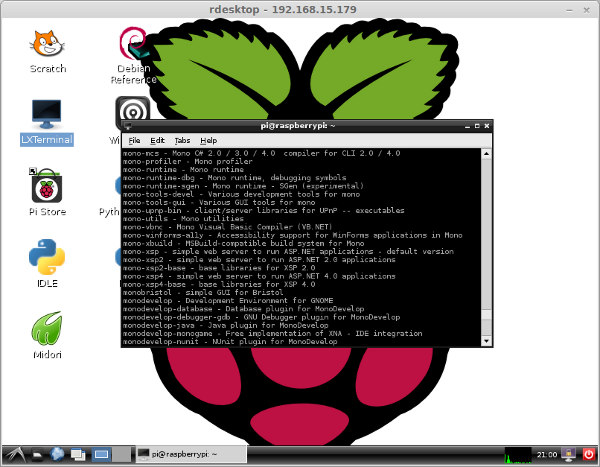The image size is (600, 467).
Task: Click the 'mono-vbnc' Visual Basic Compiler line
Action: (228, 227)
